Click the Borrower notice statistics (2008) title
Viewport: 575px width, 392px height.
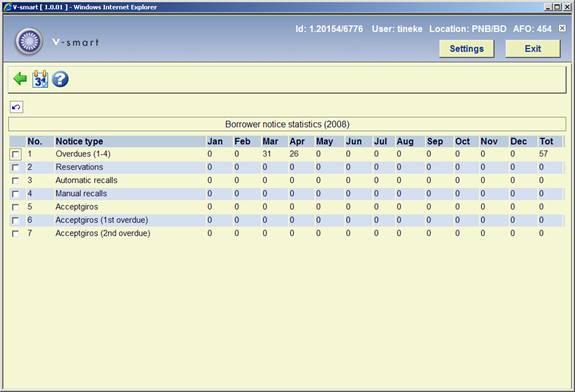pos(287,124)
